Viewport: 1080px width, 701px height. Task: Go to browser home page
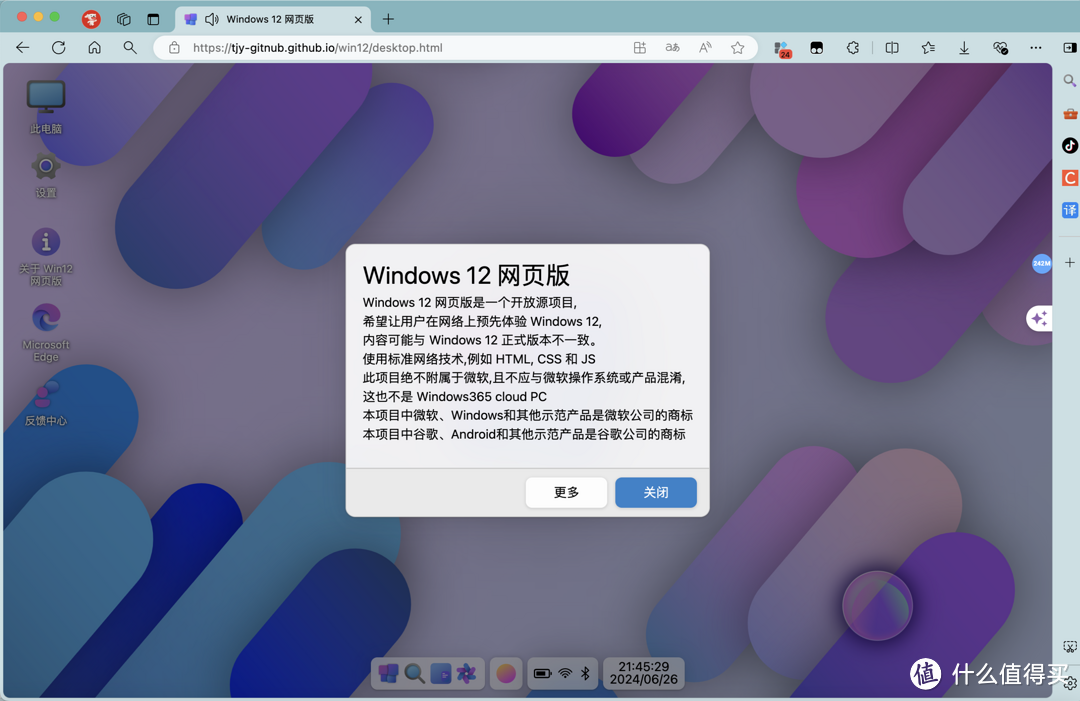[94, 48]
